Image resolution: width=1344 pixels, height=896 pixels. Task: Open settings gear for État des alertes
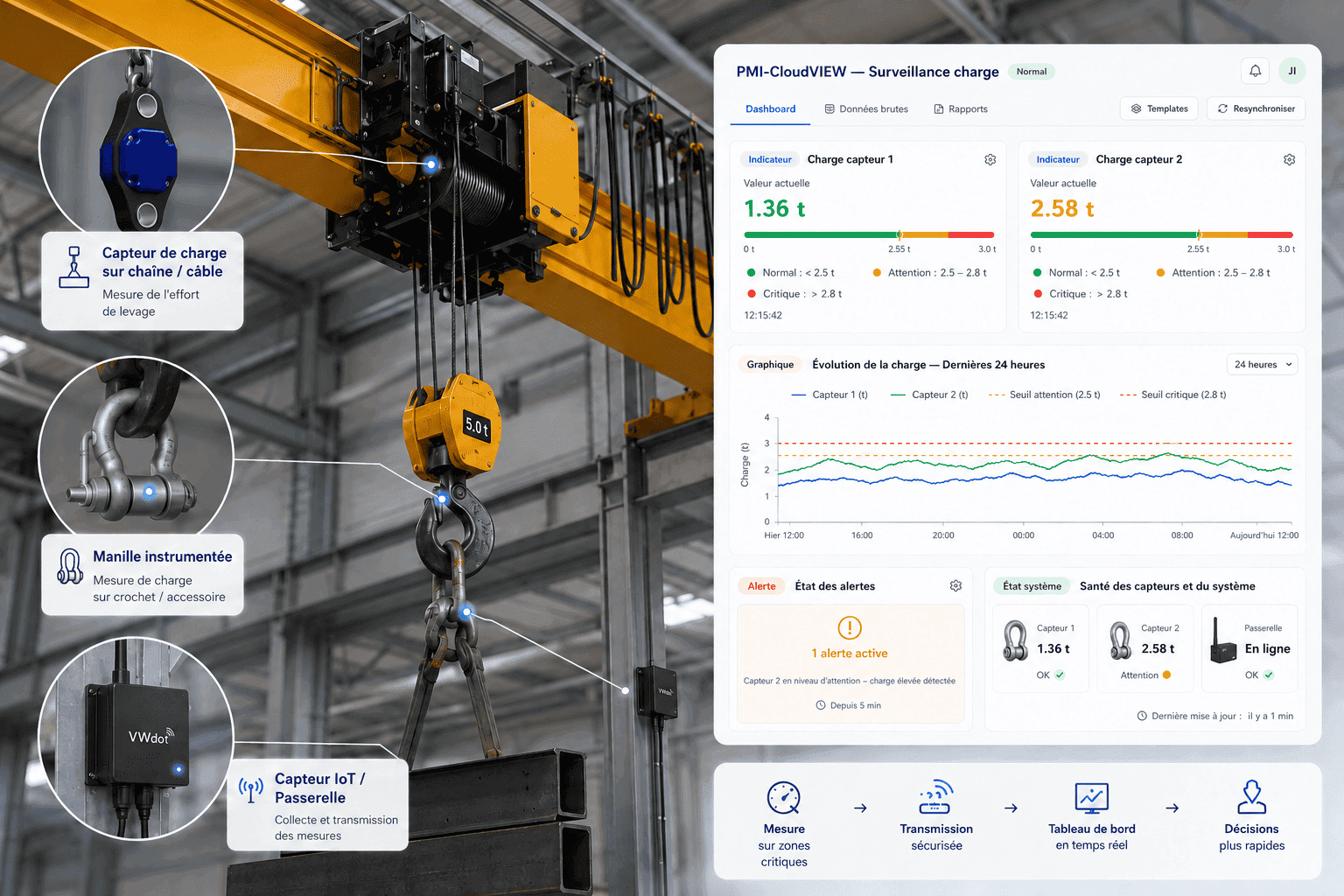955,585
